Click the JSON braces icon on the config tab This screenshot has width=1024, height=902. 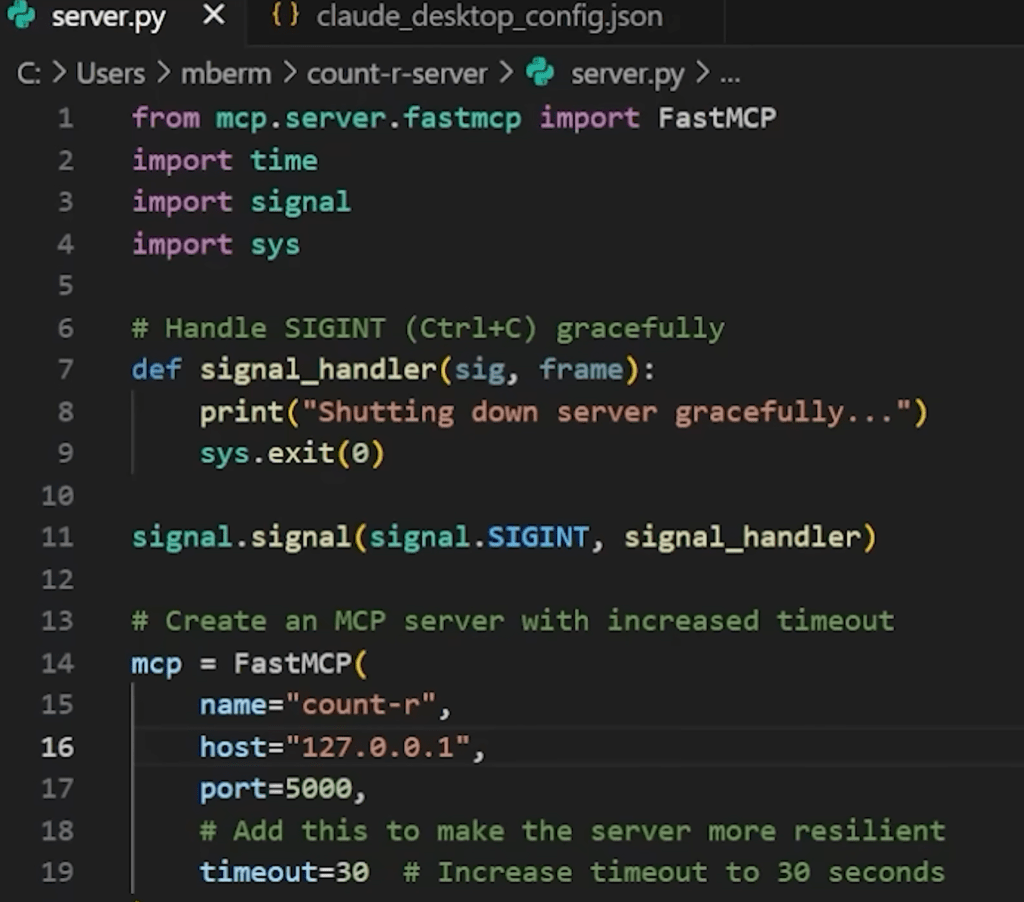[285, 17]
